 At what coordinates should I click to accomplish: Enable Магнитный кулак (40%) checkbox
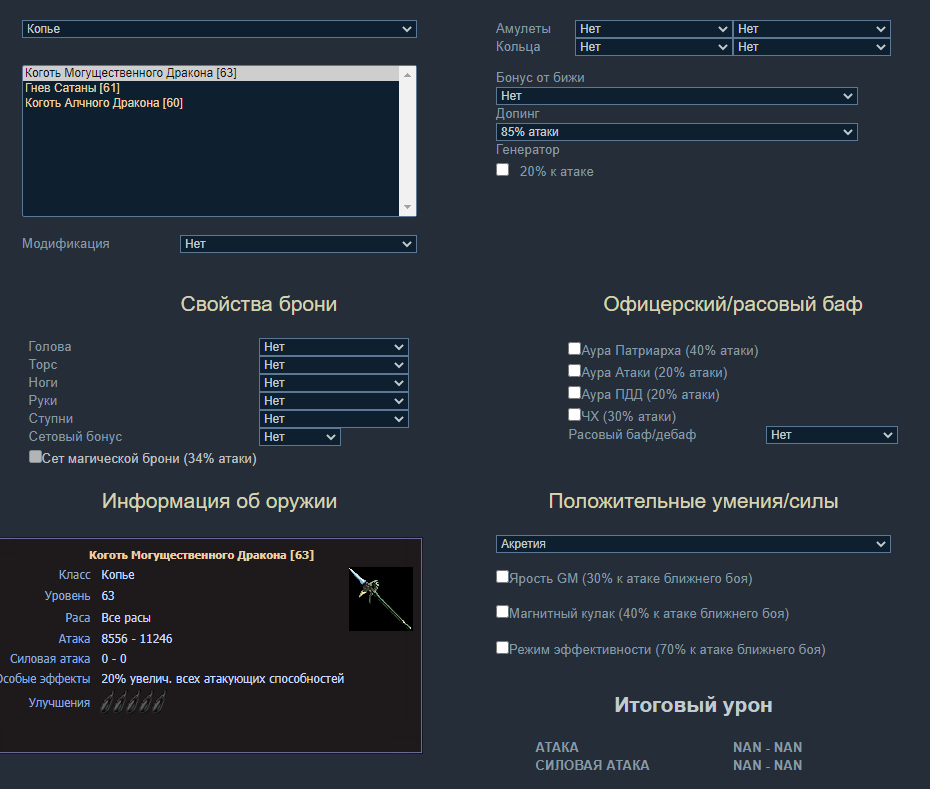[502, 612]
